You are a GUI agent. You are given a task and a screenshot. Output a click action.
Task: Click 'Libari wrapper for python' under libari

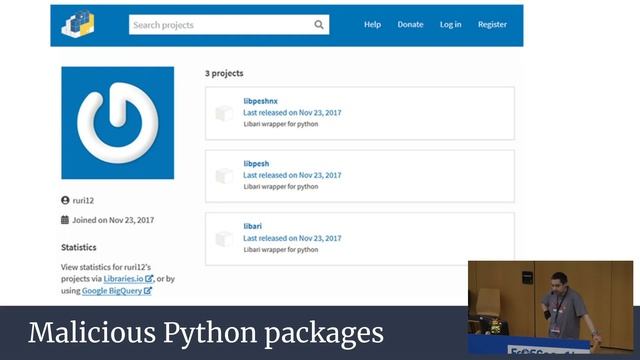click(281, 249)
